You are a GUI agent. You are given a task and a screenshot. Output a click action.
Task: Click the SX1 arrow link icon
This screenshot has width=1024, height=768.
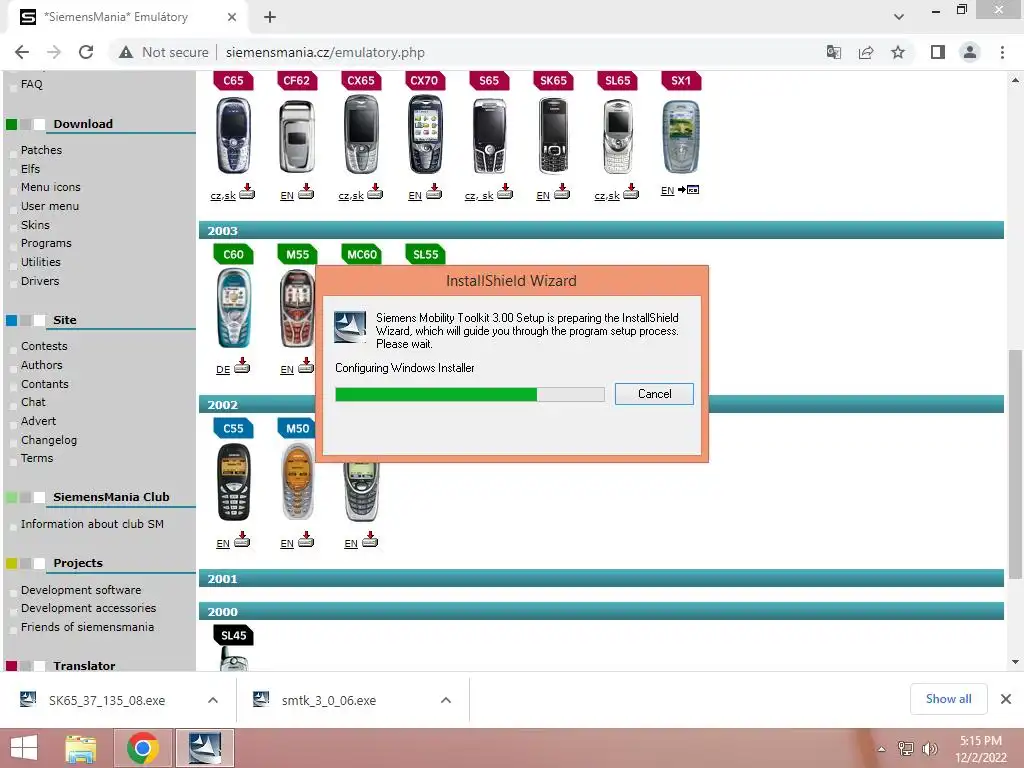click(688, 190)
